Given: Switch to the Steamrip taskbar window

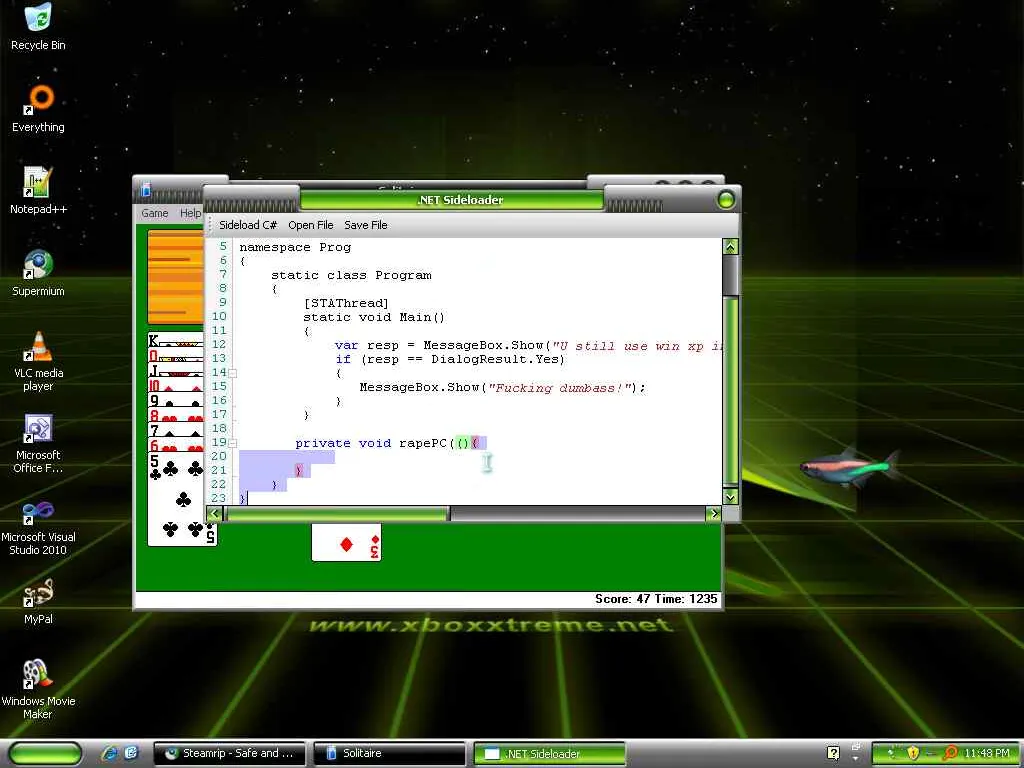Looking at the screenshot, I should [x=231, y=753].
